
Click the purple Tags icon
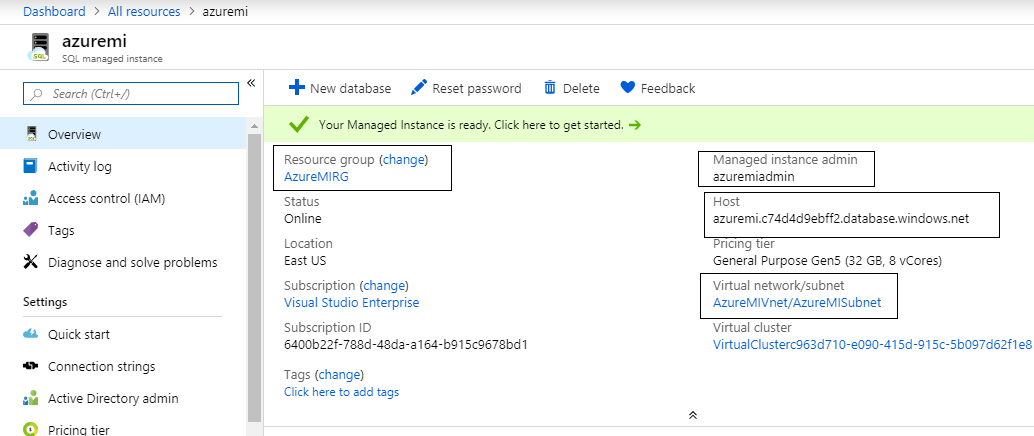(x=30, y=230)
